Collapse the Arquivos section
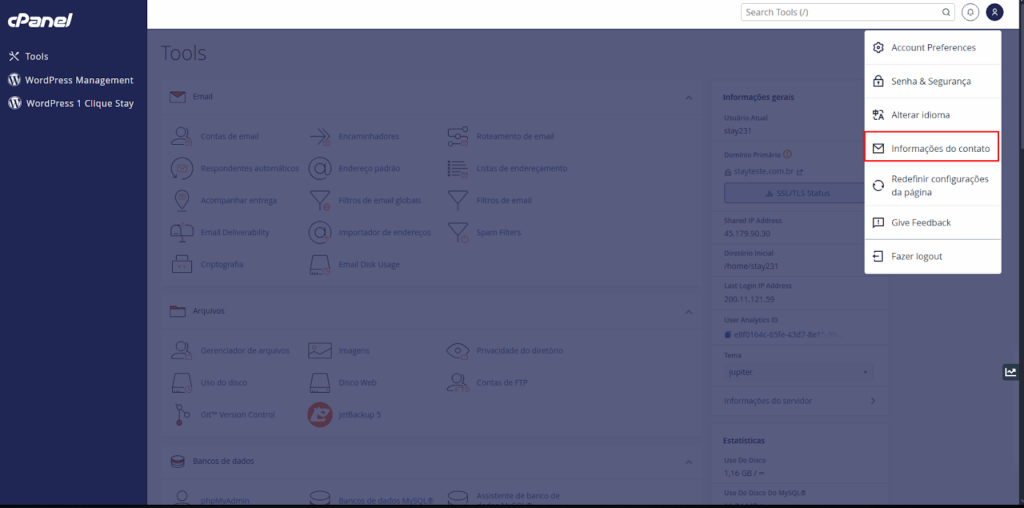Viewport: 1024px width, 508px height. point(688,311)
